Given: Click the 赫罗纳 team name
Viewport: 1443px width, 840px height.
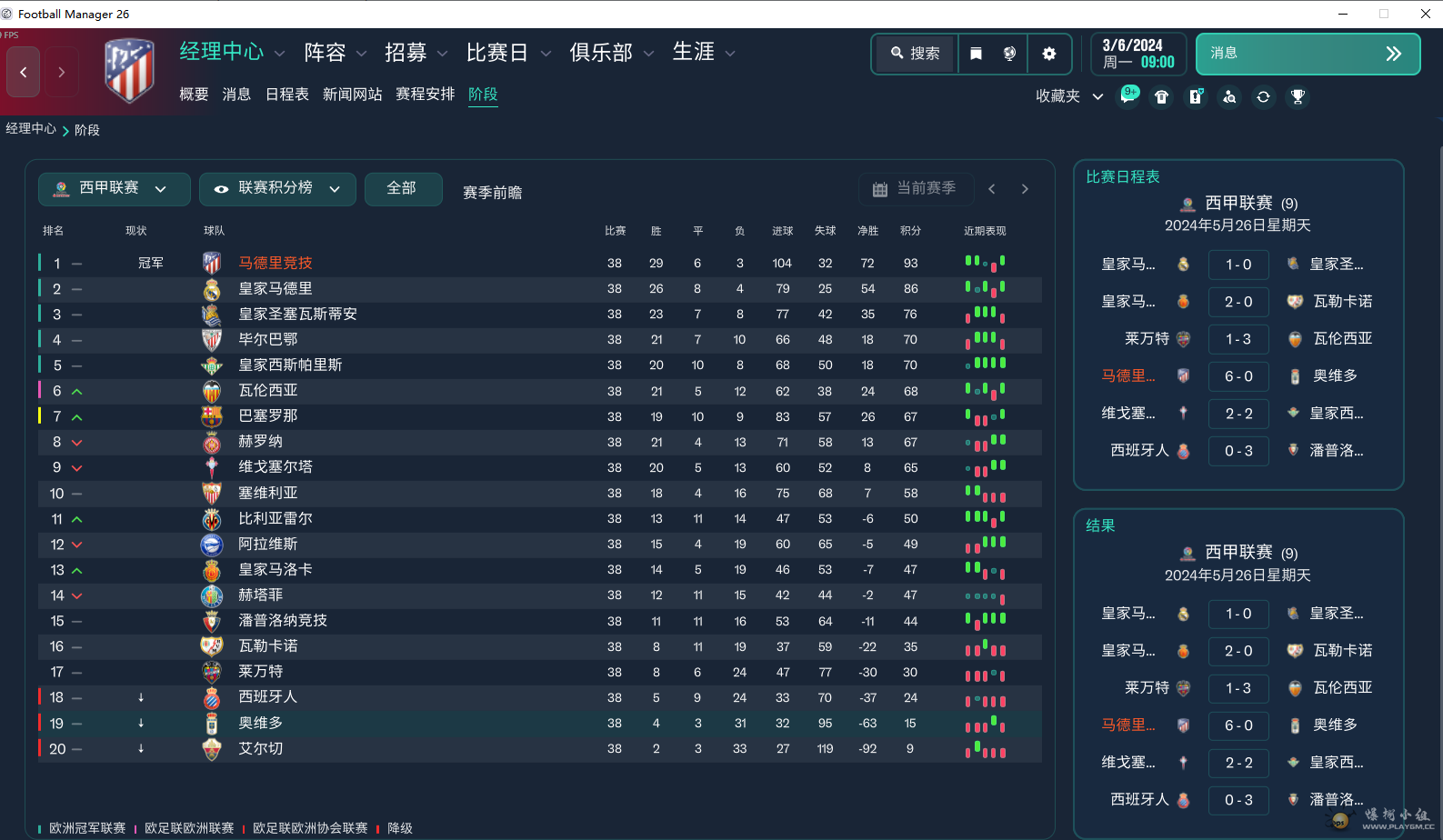Looking at the screenshot, I should click(x=260, y=442).
